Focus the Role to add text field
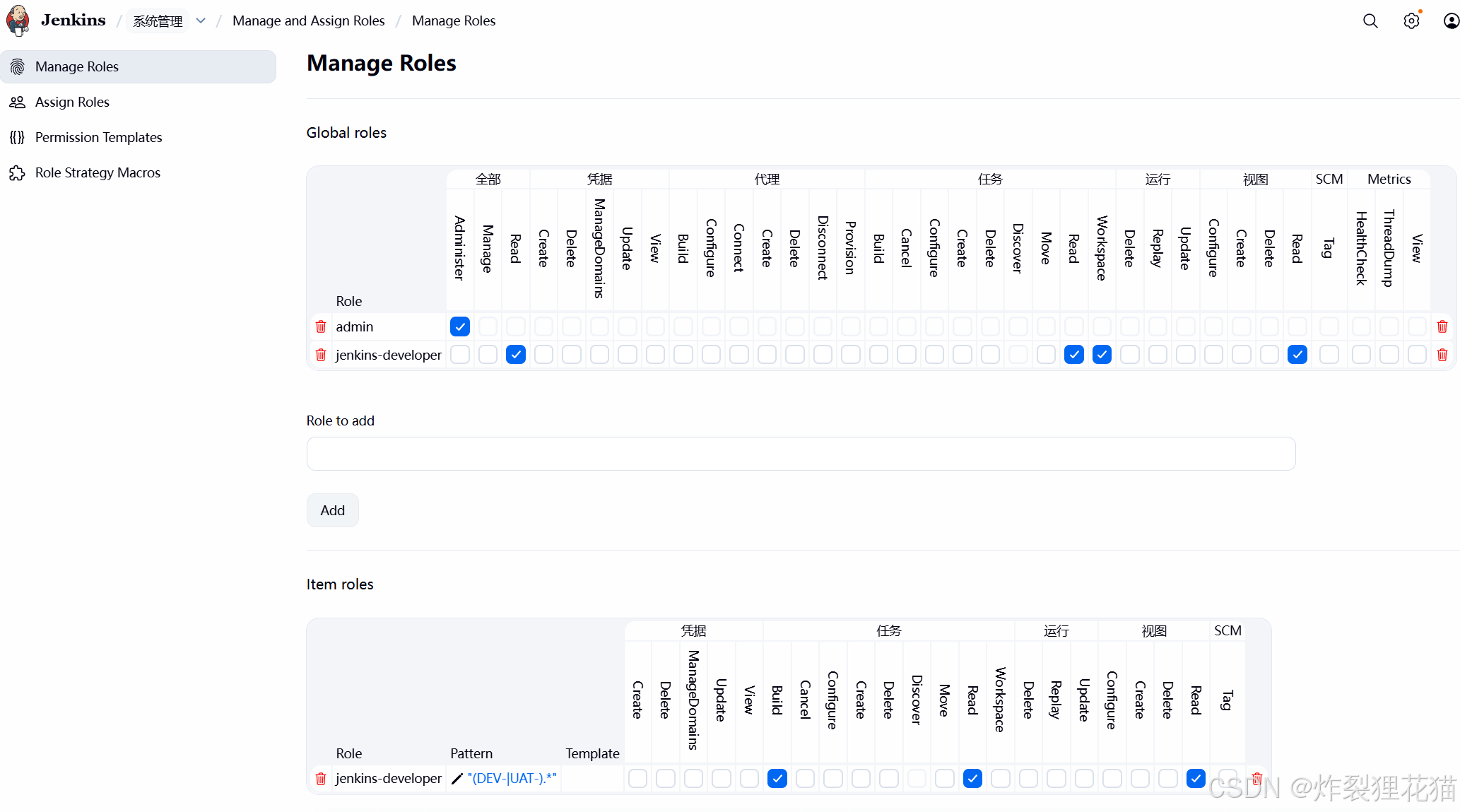 click(x=801, y=454)
